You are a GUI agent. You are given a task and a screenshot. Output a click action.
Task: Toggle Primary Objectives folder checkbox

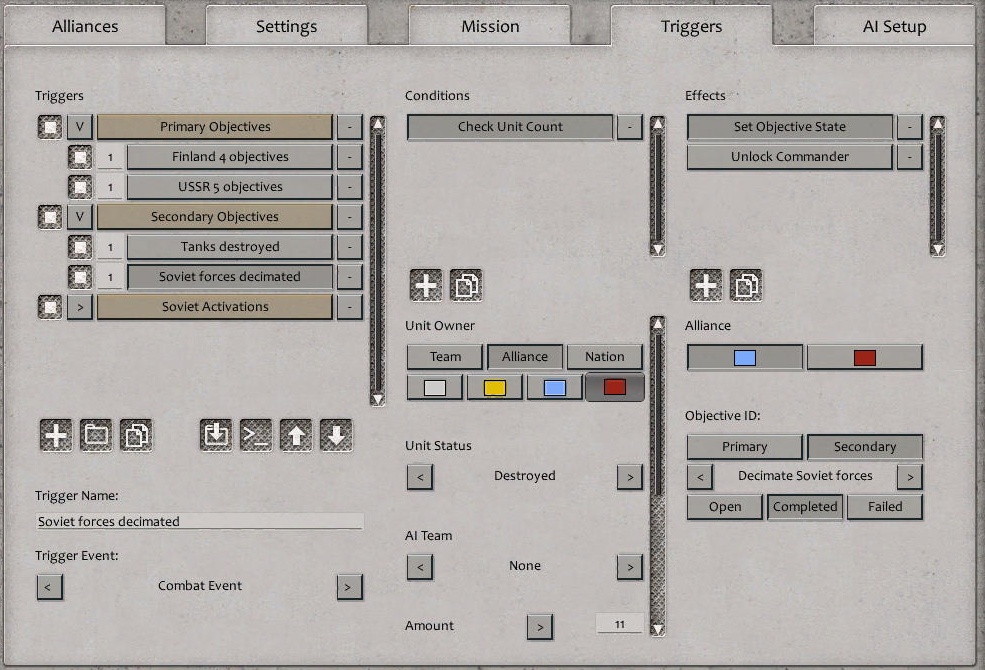pos(50,127)
